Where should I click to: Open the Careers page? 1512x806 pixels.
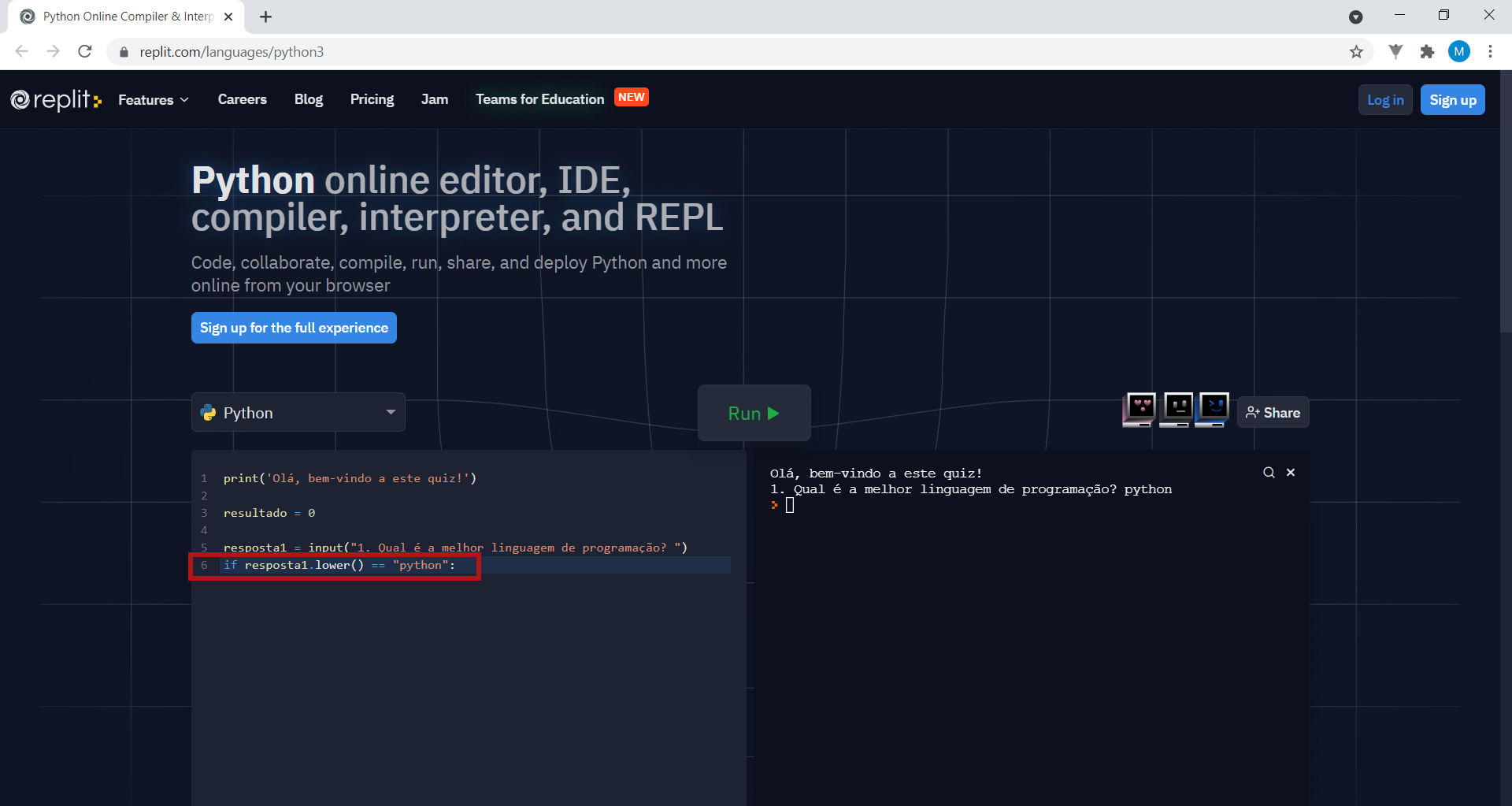point(243,99)
